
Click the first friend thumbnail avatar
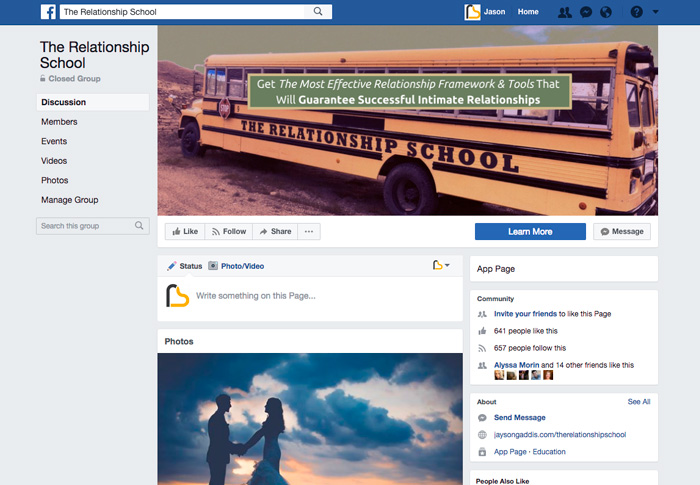point(499,375)
